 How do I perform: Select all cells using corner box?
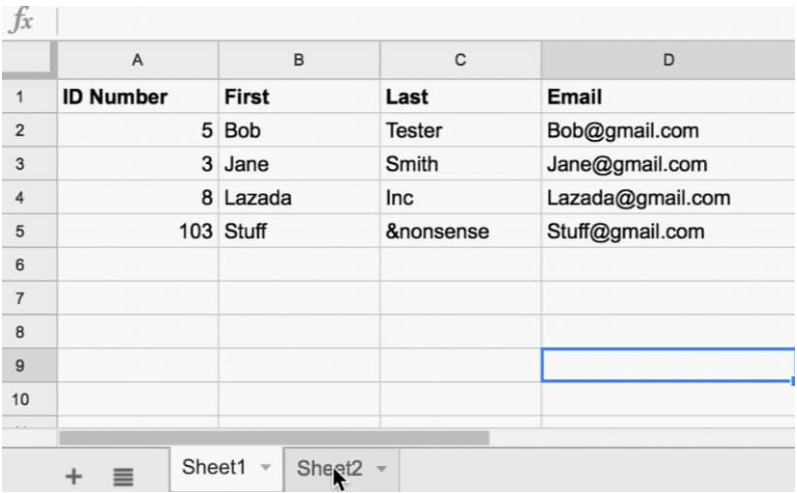click(28, 60)
